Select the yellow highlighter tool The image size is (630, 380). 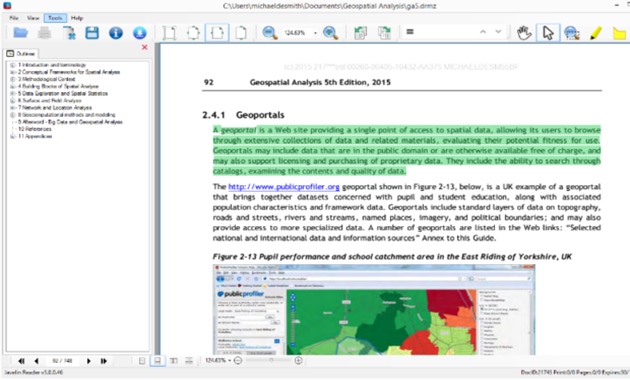pyautogui.click(x=595, y=33)
